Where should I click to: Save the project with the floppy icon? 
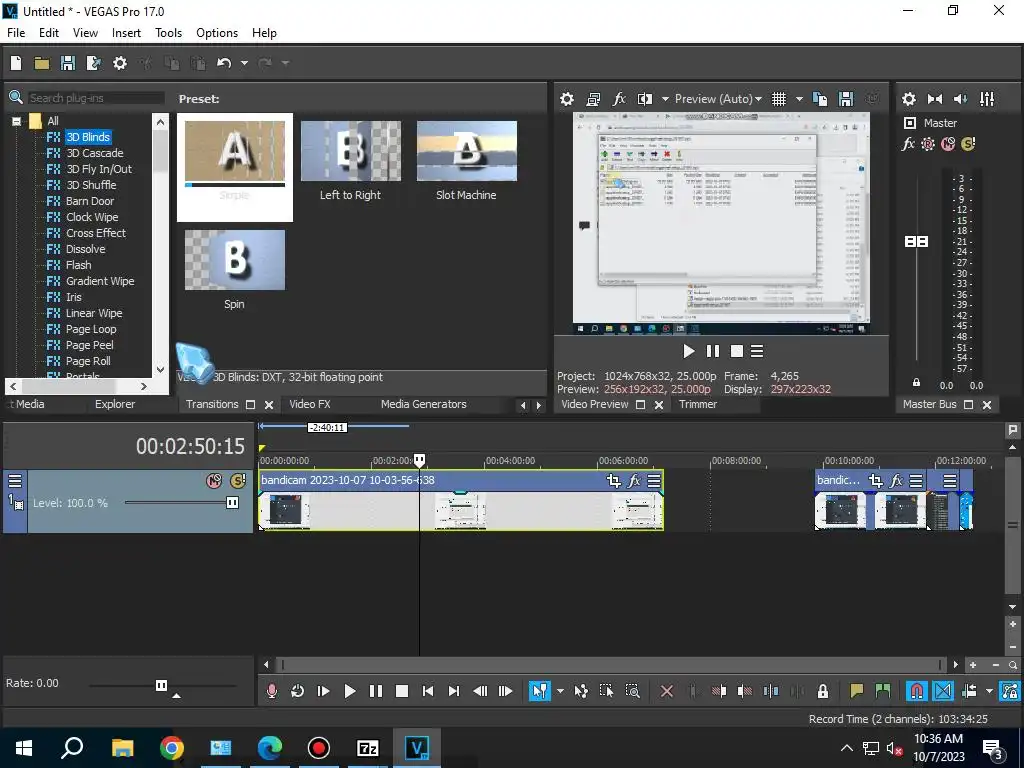coord(68,63)
